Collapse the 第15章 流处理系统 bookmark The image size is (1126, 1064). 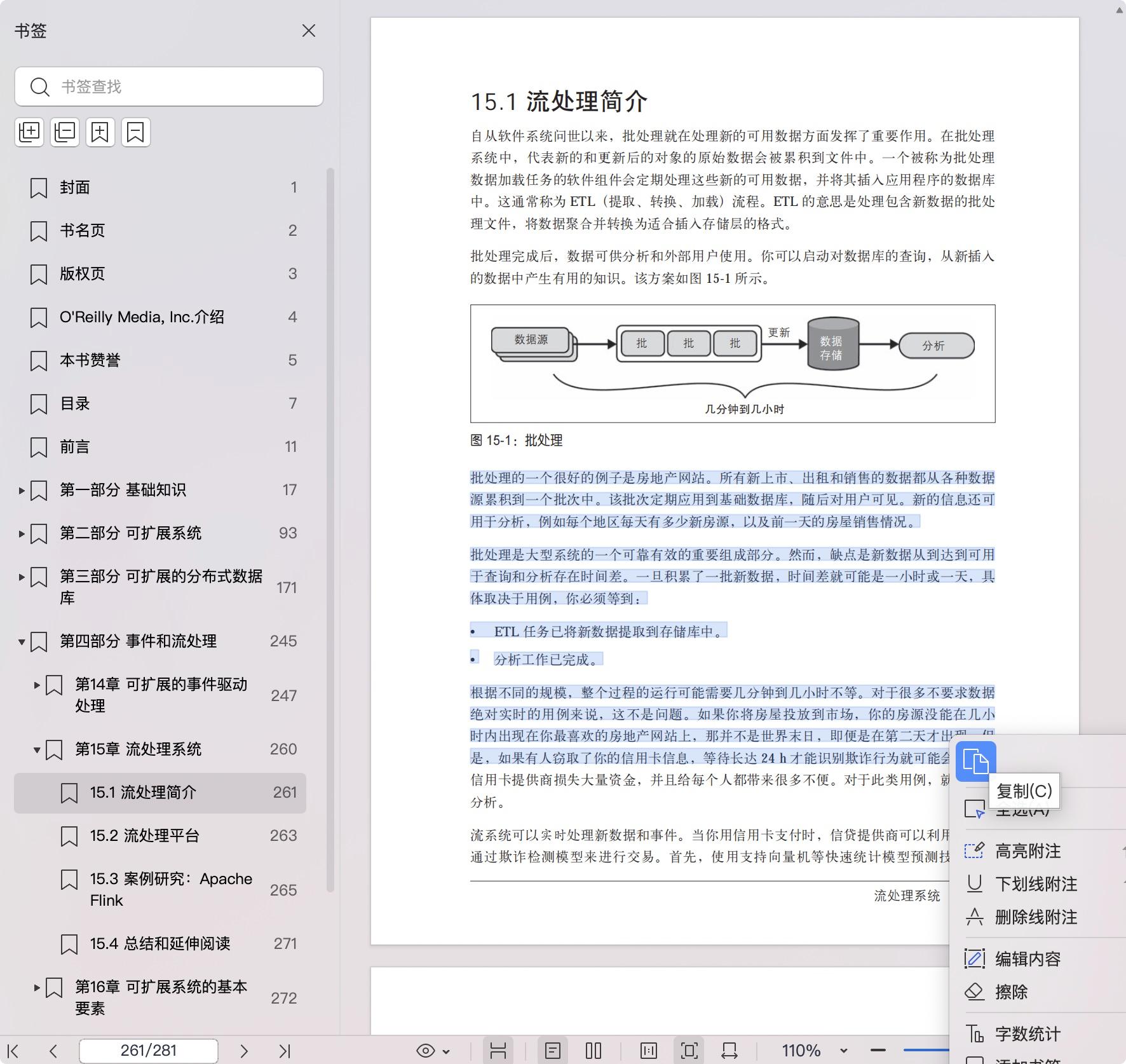pos(37,749)
